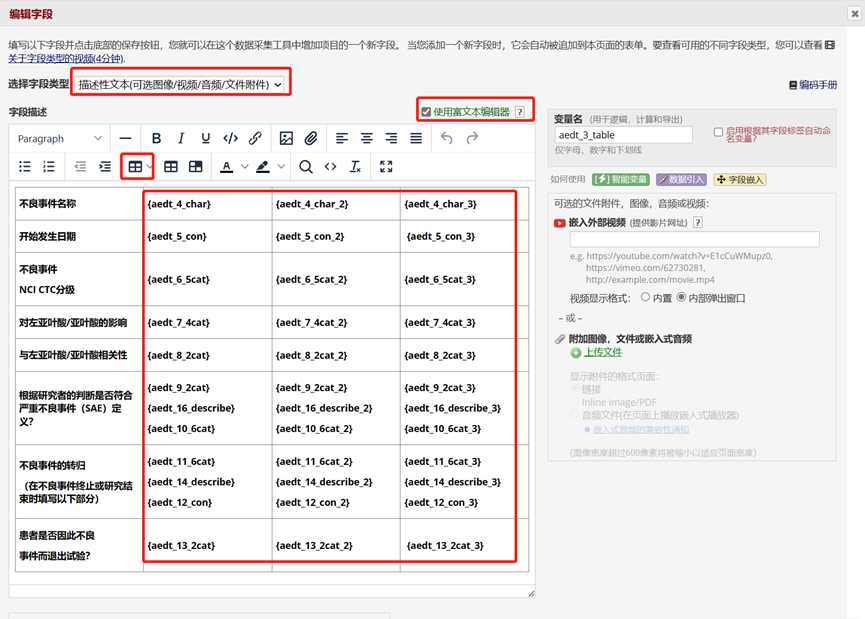865x619 pixels.
Task: Justify the paragraph text
Action: click(416, 138)
